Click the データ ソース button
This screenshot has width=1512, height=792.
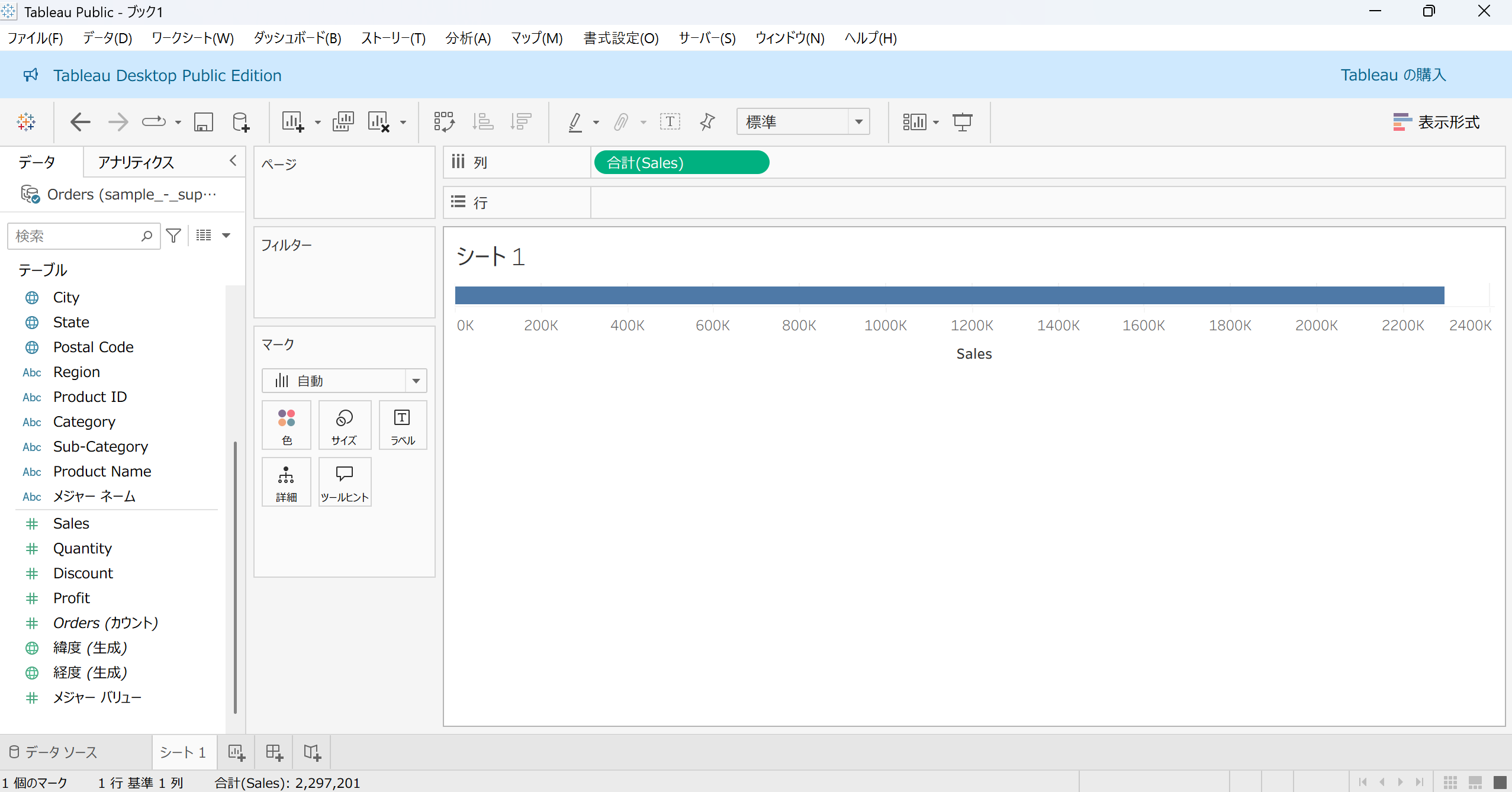coord(54,752)
